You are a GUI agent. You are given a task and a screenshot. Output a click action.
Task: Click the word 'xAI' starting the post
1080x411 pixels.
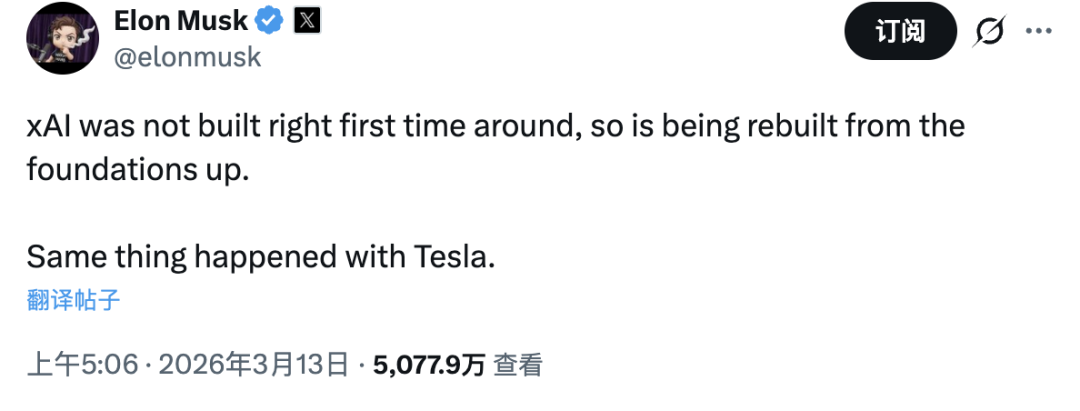49,127
